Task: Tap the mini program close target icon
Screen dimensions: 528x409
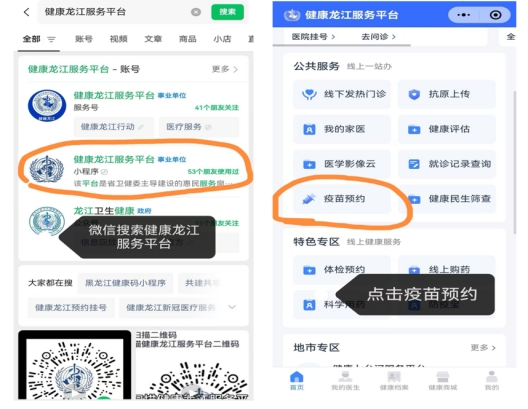Action: click(495, 15)
